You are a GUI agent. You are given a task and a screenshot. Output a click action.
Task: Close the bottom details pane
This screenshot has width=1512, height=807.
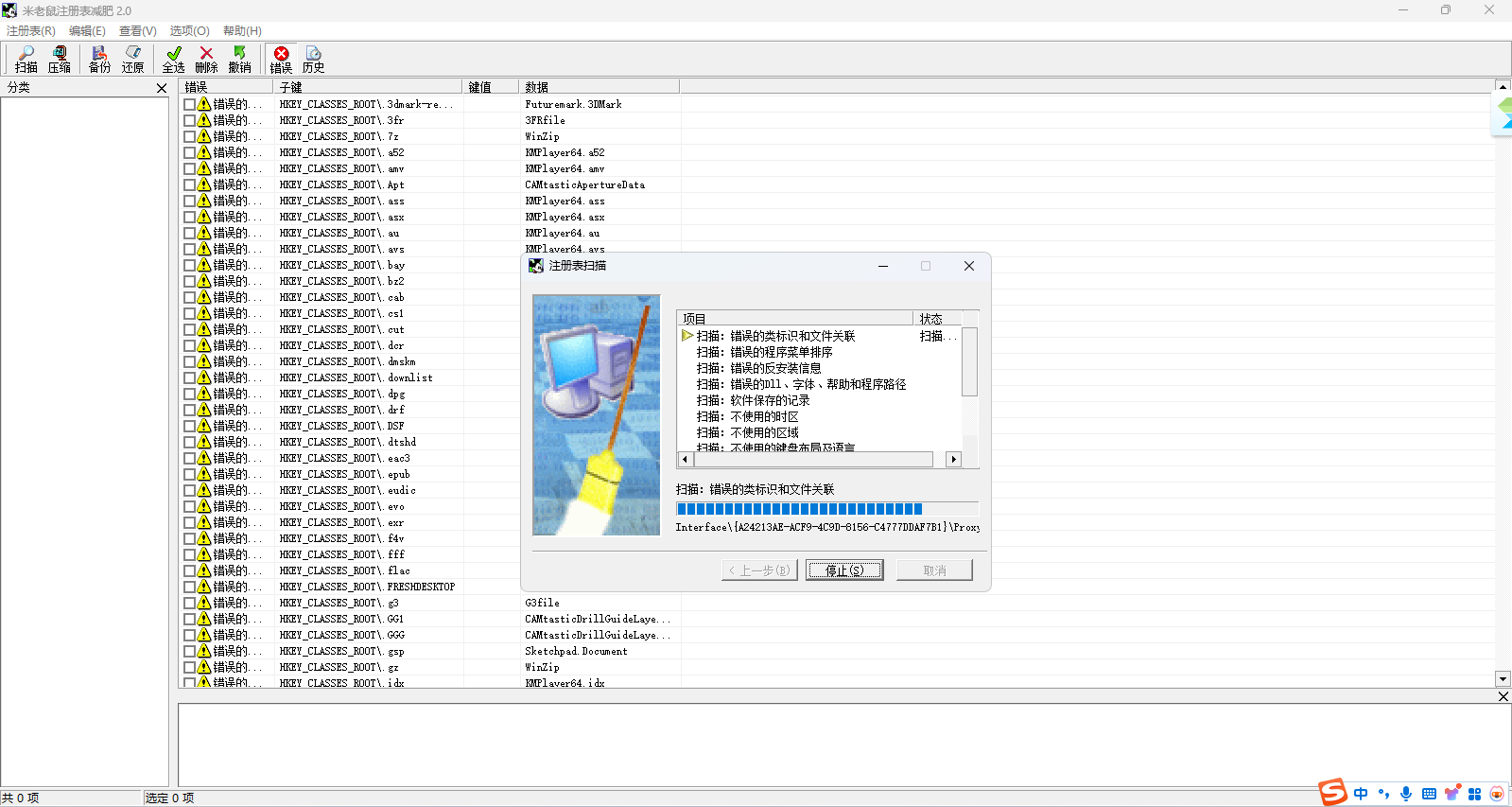pyautogui.click(x=1503, y=696)
